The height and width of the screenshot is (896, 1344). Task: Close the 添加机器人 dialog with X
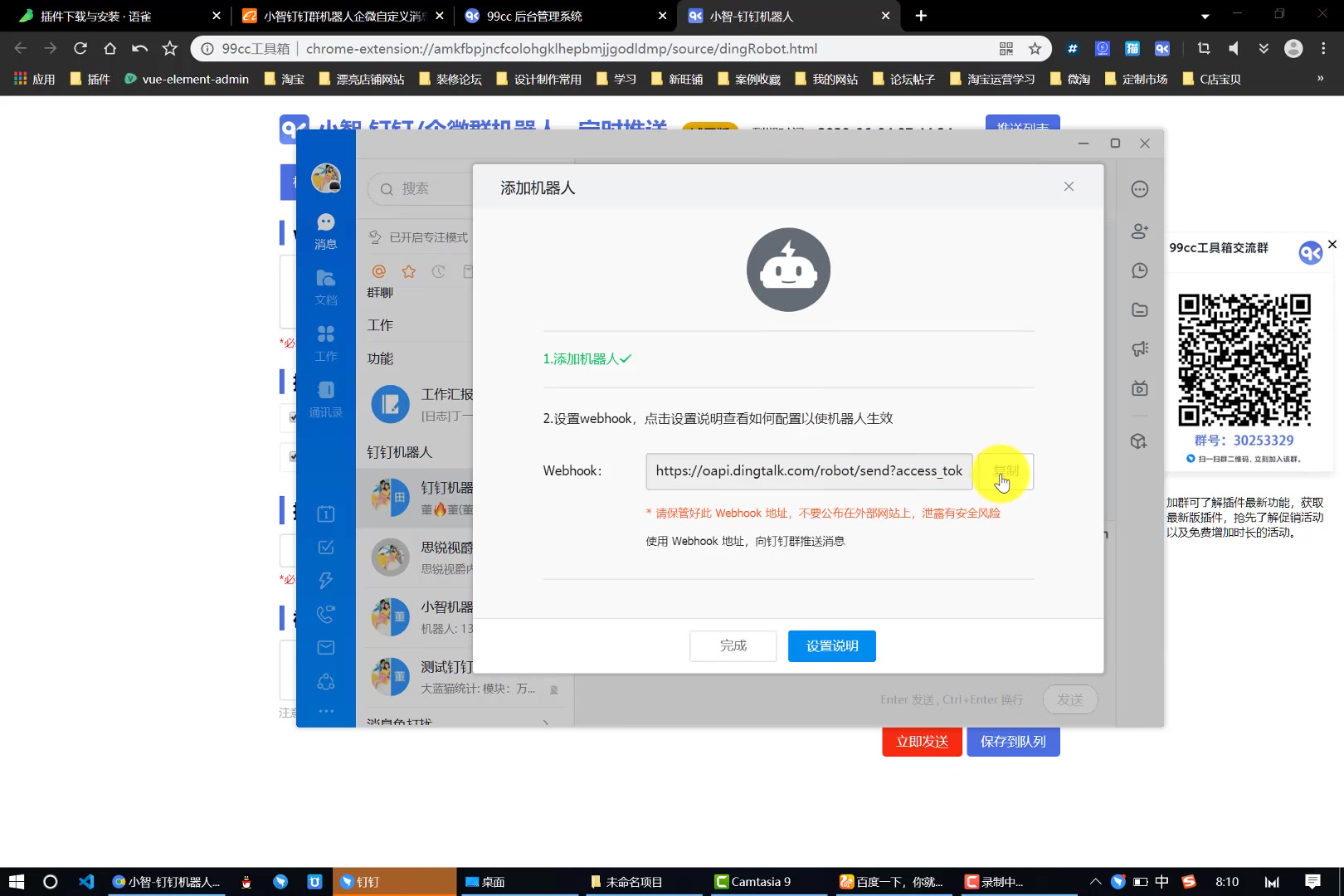pos(1069,187)
